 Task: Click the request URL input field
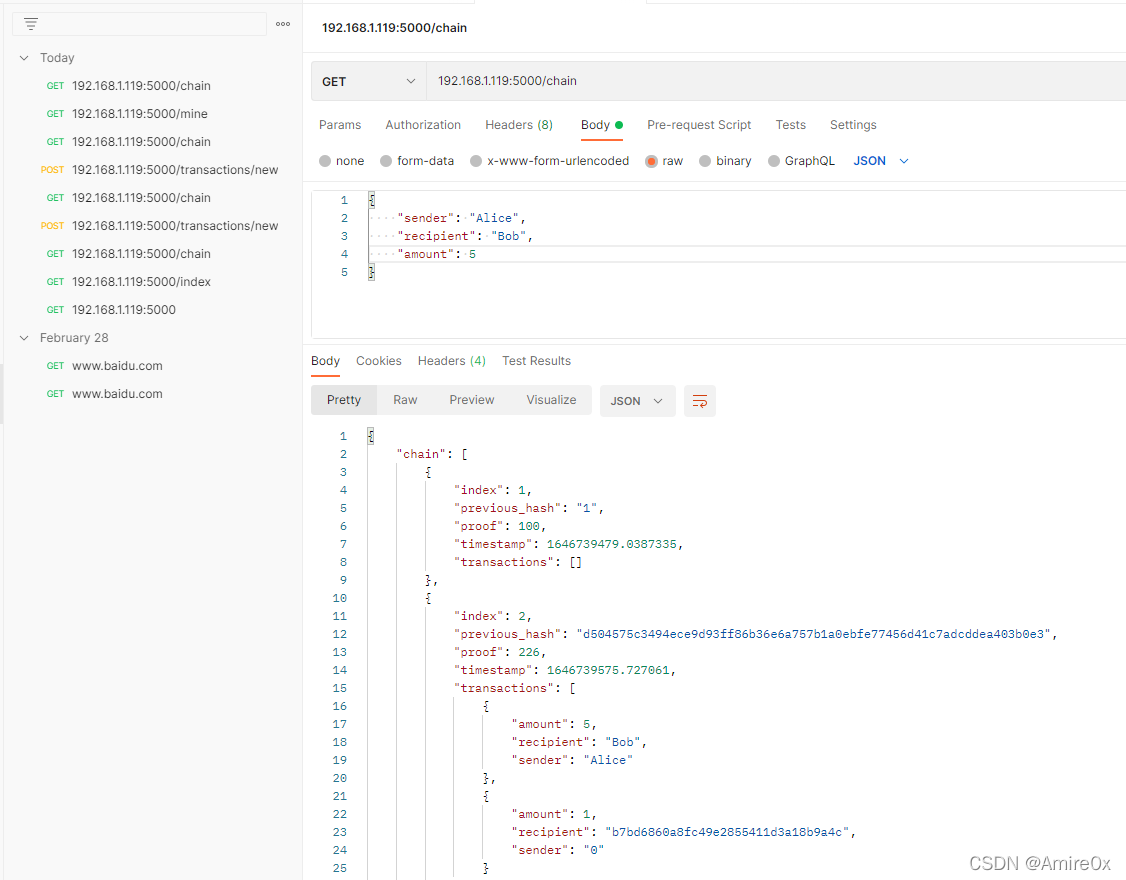pyautogui.click(x=776, y=81)
